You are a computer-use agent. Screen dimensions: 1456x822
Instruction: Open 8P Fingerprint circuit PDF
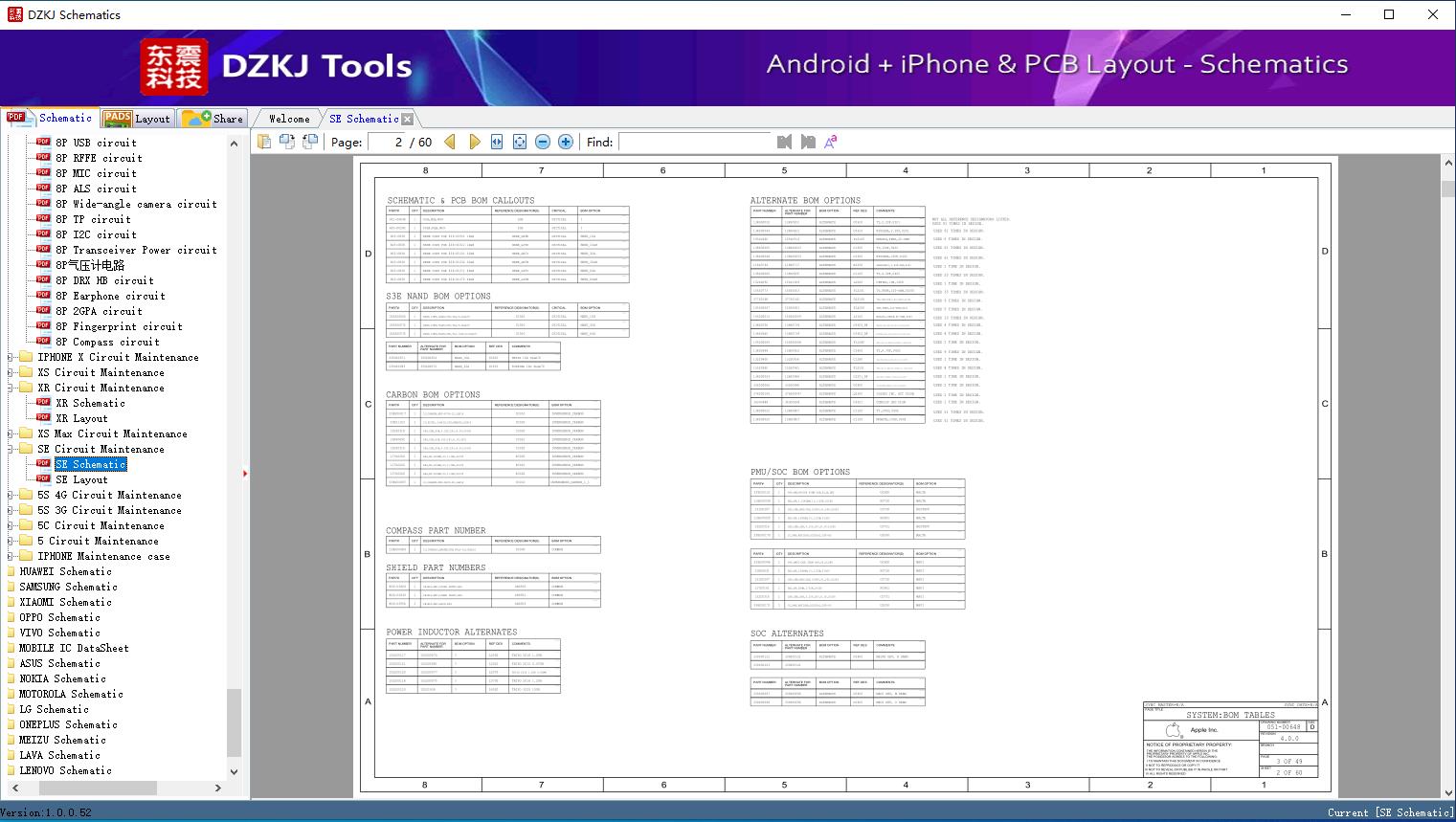(x=119, y=326)
